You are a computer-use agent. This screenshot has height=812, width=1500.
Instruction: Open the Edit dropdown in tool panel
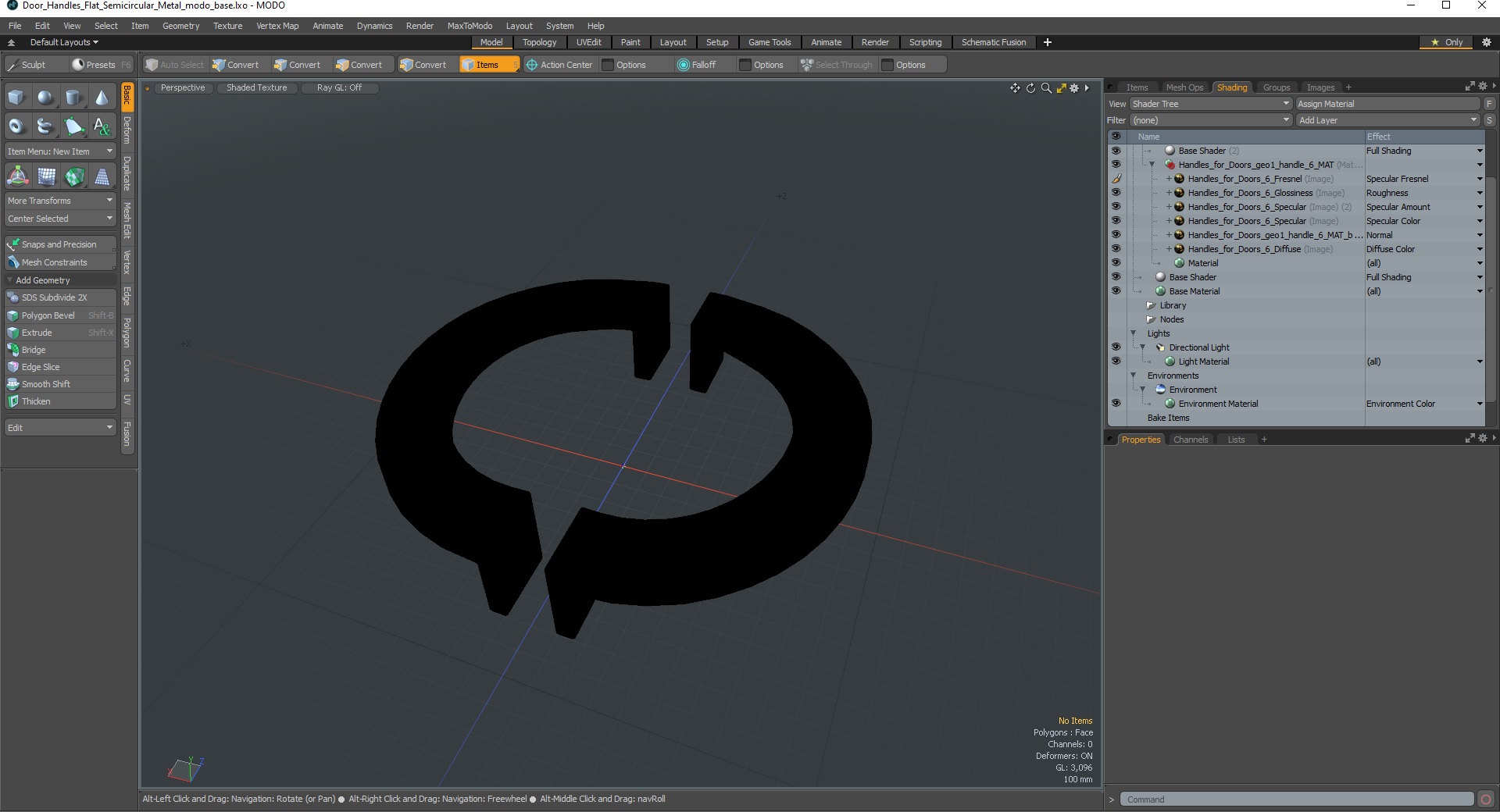tap(60, 428)
